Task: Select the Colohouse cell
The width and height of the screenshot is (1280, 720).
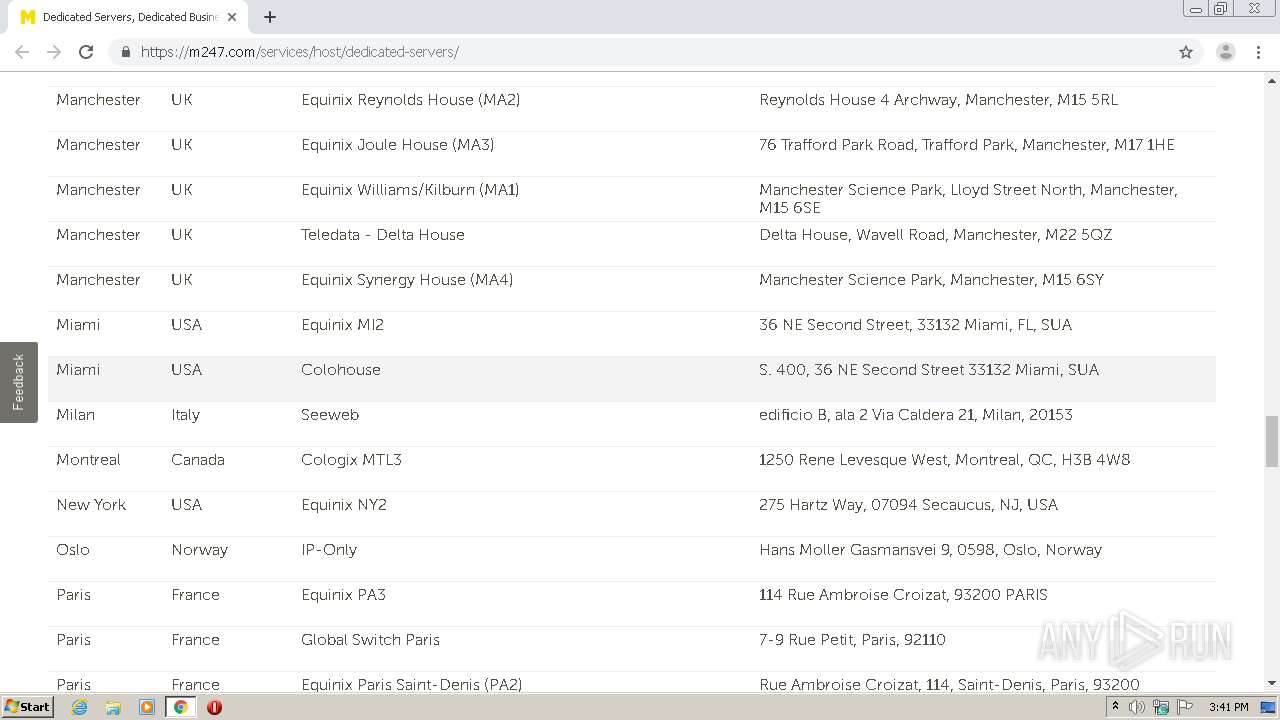Action: [x=341, y=370]
